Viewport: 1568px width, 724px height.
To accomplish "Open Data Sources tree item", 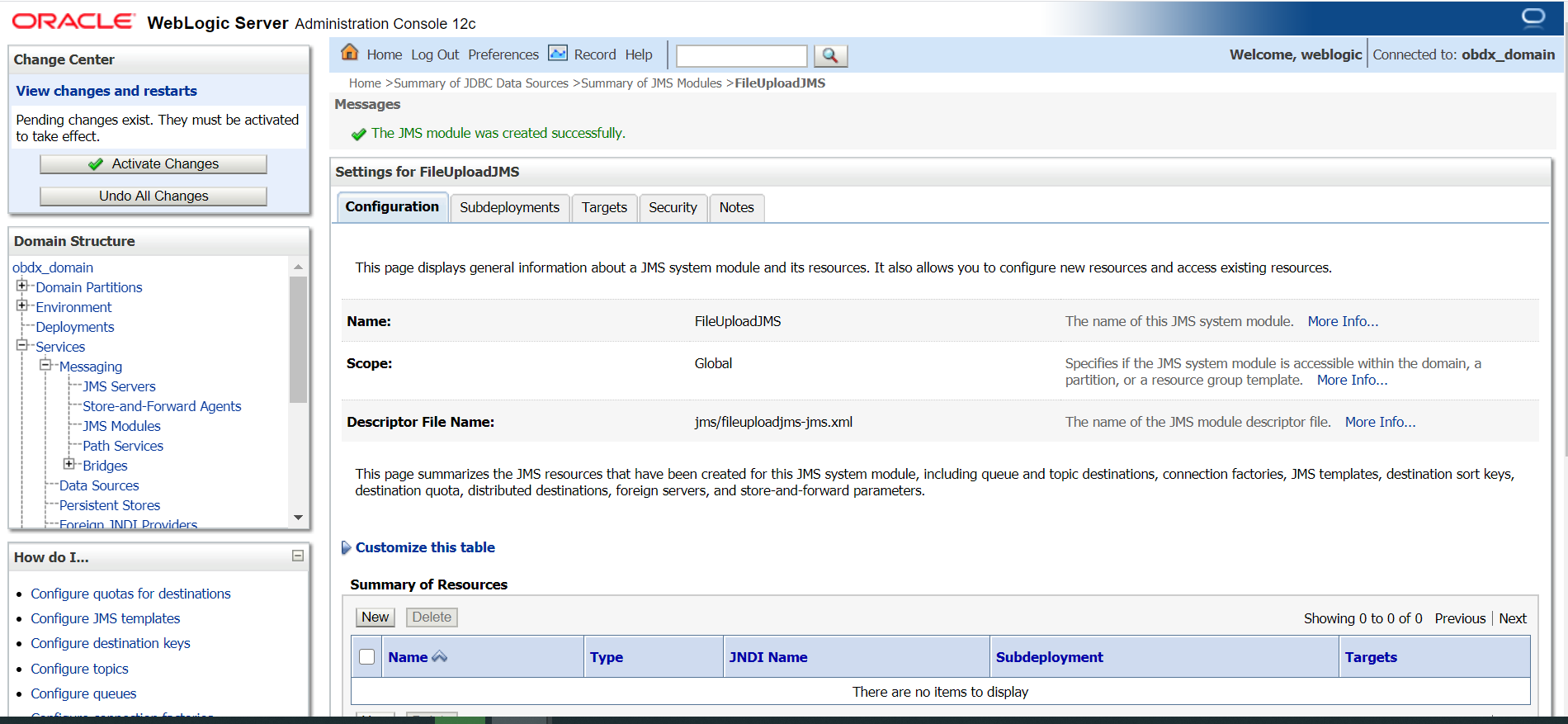I will tap(99, 485).
